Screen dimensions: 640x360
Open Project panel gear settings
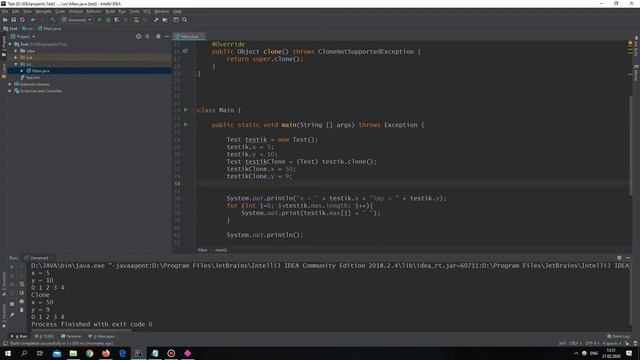click(x=158, y=36)
